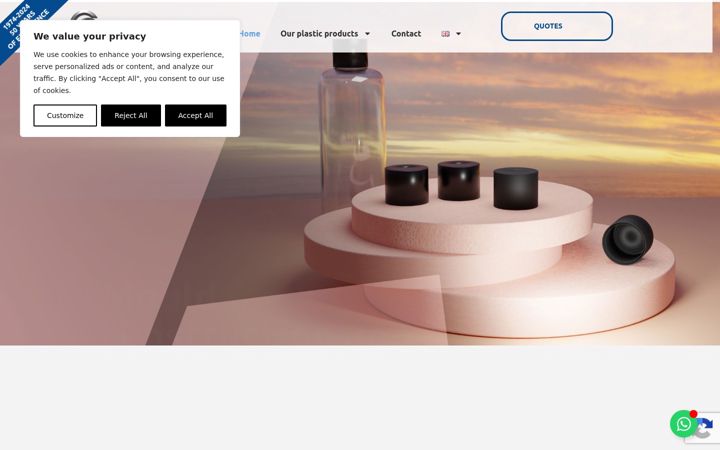
Task: Accept all cookies
Action: pyautogui.click(x=196, y=115)
